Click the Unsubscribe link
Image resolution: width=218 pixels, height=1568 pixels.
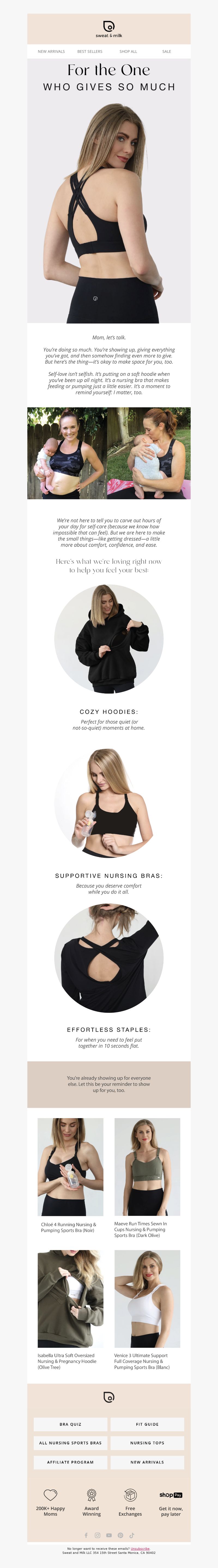click(140, 1548)
